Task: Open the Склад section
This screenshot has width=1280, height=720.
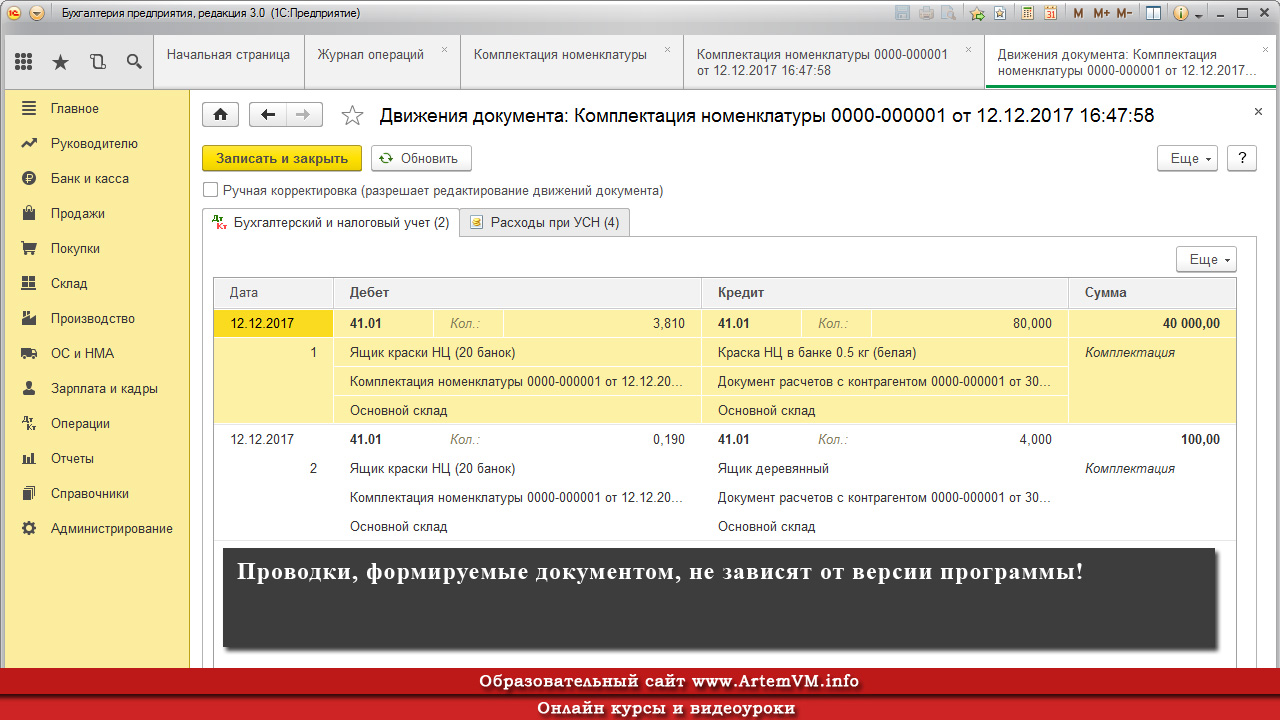Action: point(69,283)
